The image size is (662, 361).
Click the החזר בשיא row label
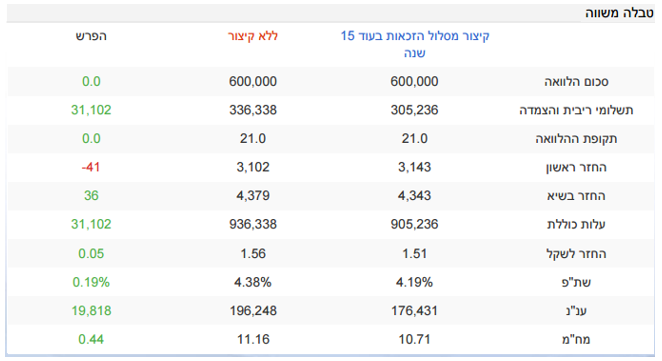coord(576,196)
